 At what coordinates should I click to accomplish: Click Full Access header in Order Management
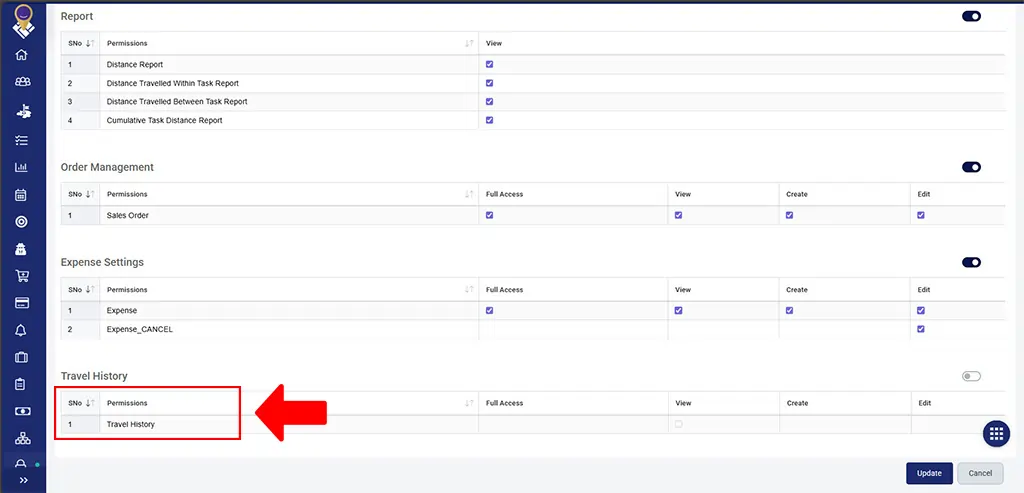(x=504, y=194)
